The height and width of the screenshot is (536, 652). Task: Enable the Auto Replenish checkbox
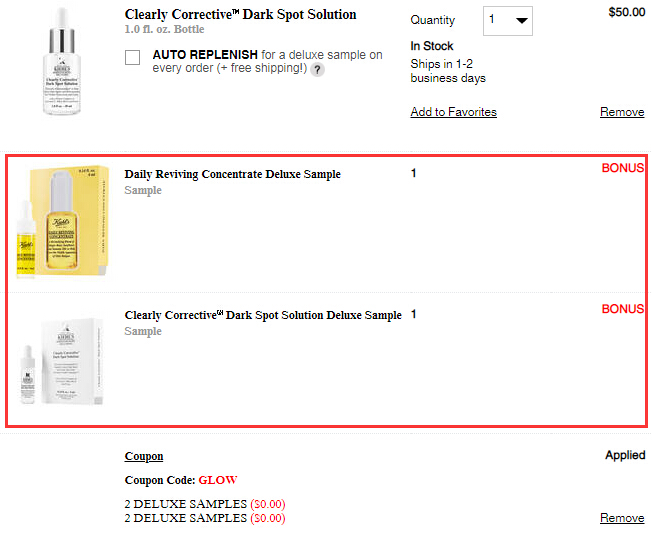tap(133, 58)
